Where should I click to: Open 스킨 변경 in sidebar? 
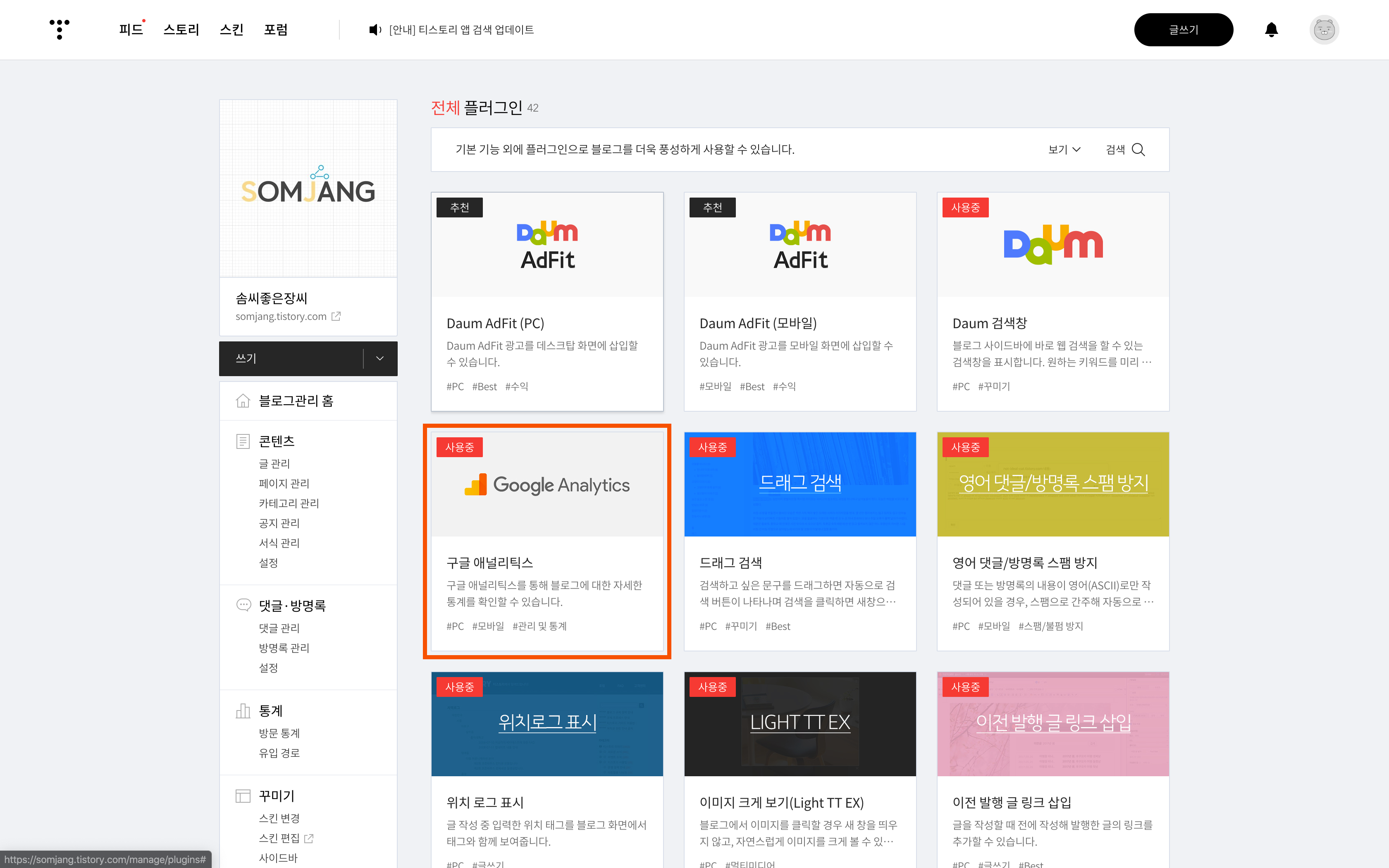click(x=279, y=818)
